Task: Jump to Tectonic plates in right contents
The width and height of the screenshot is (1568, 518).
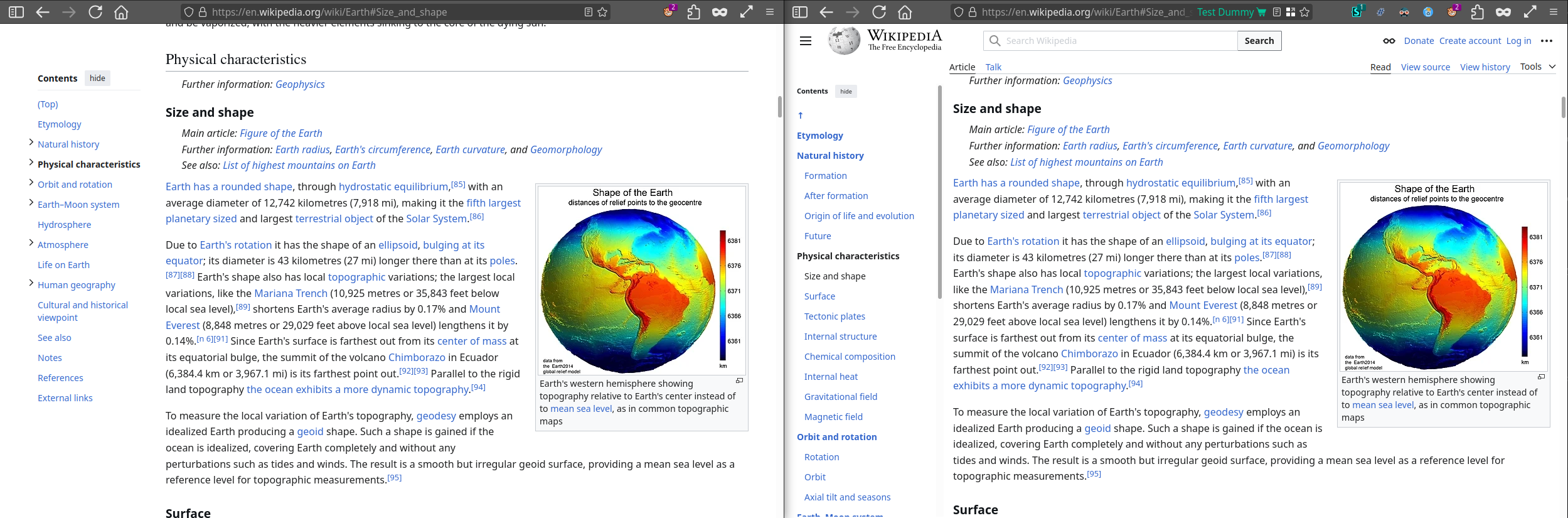Action: pyautogui.click(x=835, y=316)
